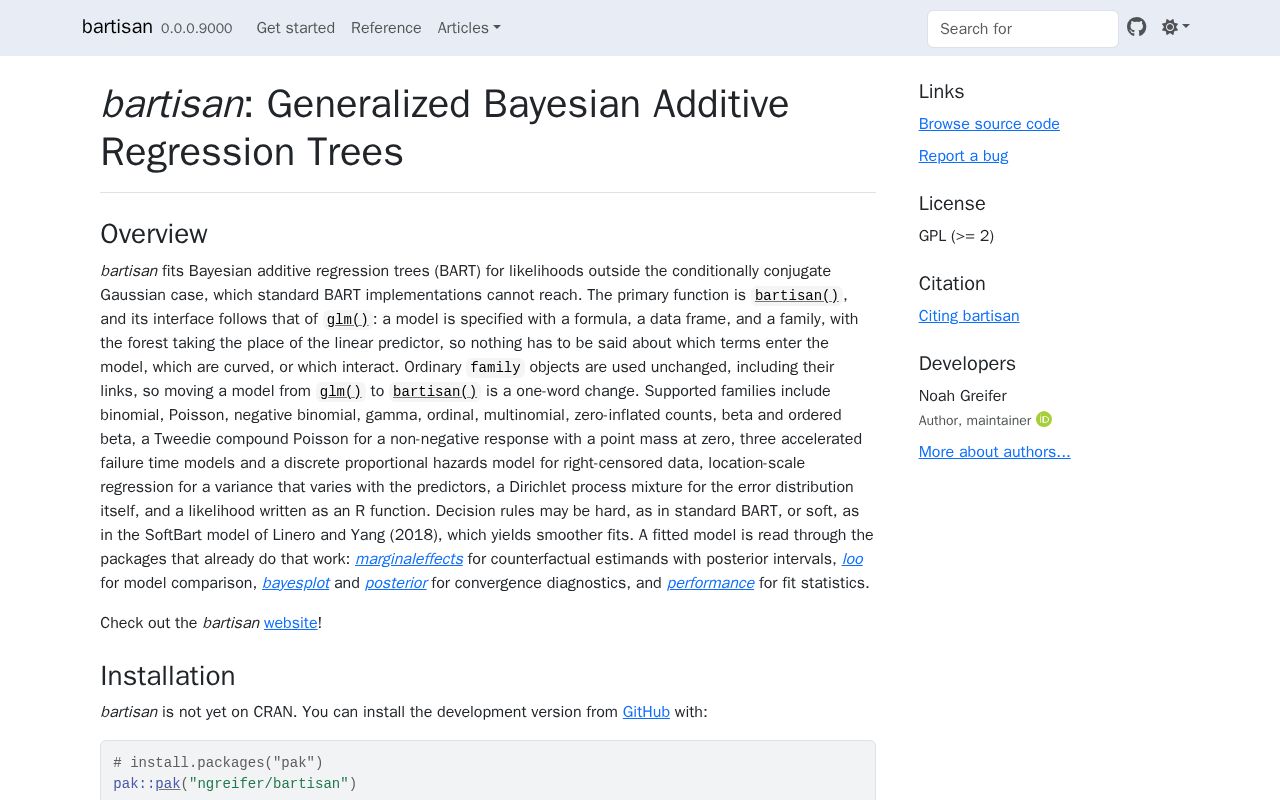The height and width of the screenshot is (800, 1280).
Task: Open the Reference page
Action: [x=386, y=28]
